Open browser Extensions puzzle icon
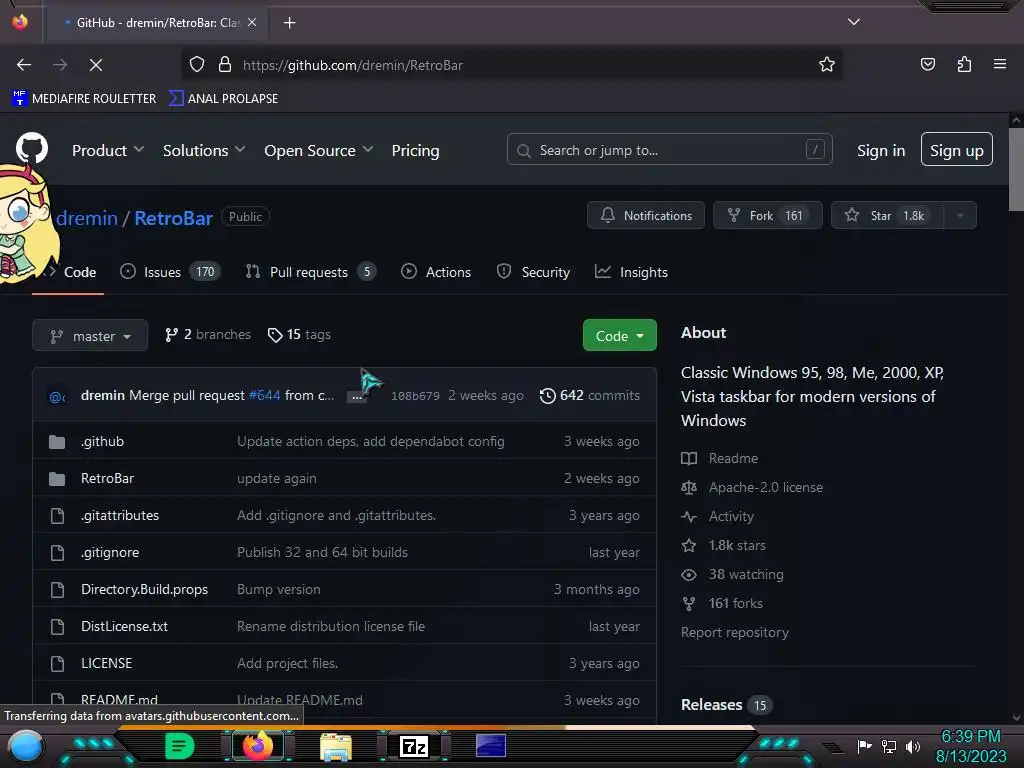The width and height of the screenshot is (1024, 768). coord(964,64)
